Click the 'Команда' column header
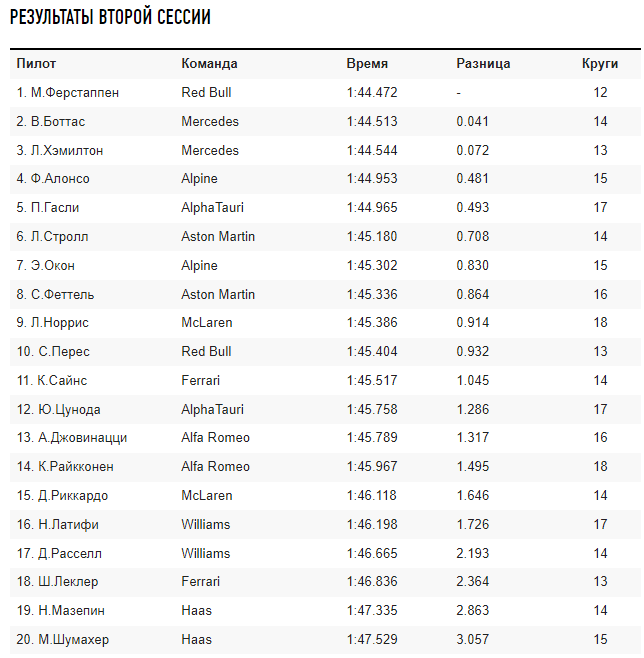The width and height of the screenshot is (644, 658). [209, 64]
